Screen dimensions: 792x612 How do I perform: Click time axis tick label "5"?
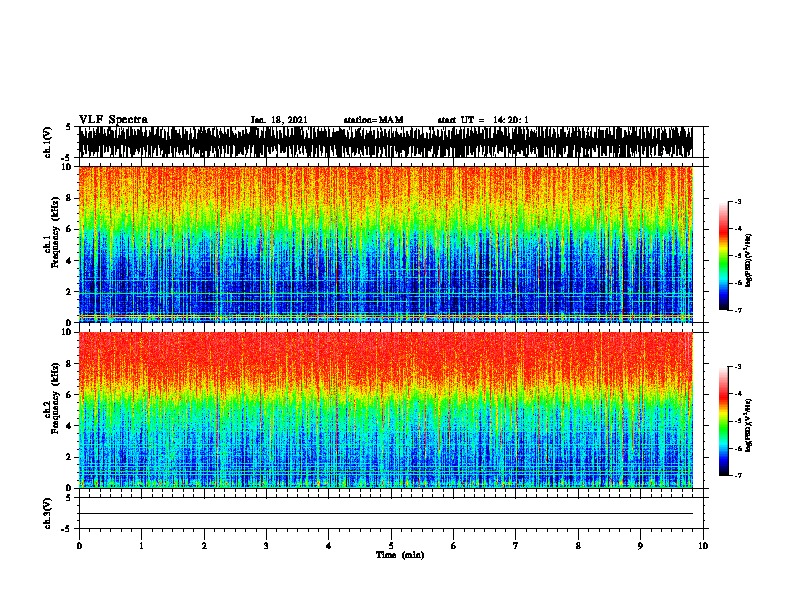(391, 546)
